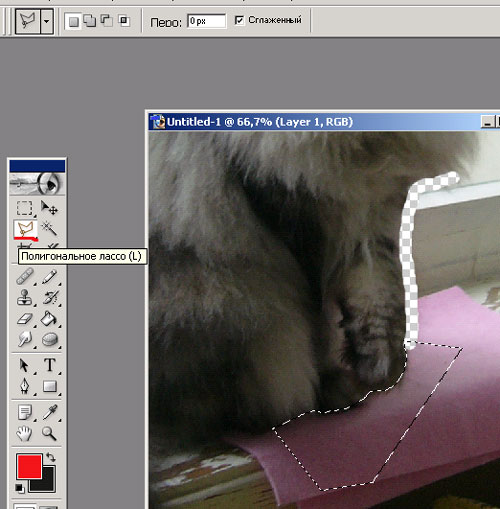Reset default colors small squares icon
The image size is (500, 509).
point(20,488)
